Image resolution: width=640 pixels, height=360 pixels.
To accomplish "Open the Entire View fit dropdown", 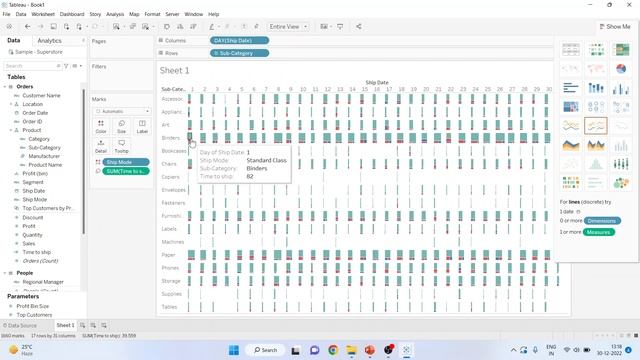I will tap(288, 27).
